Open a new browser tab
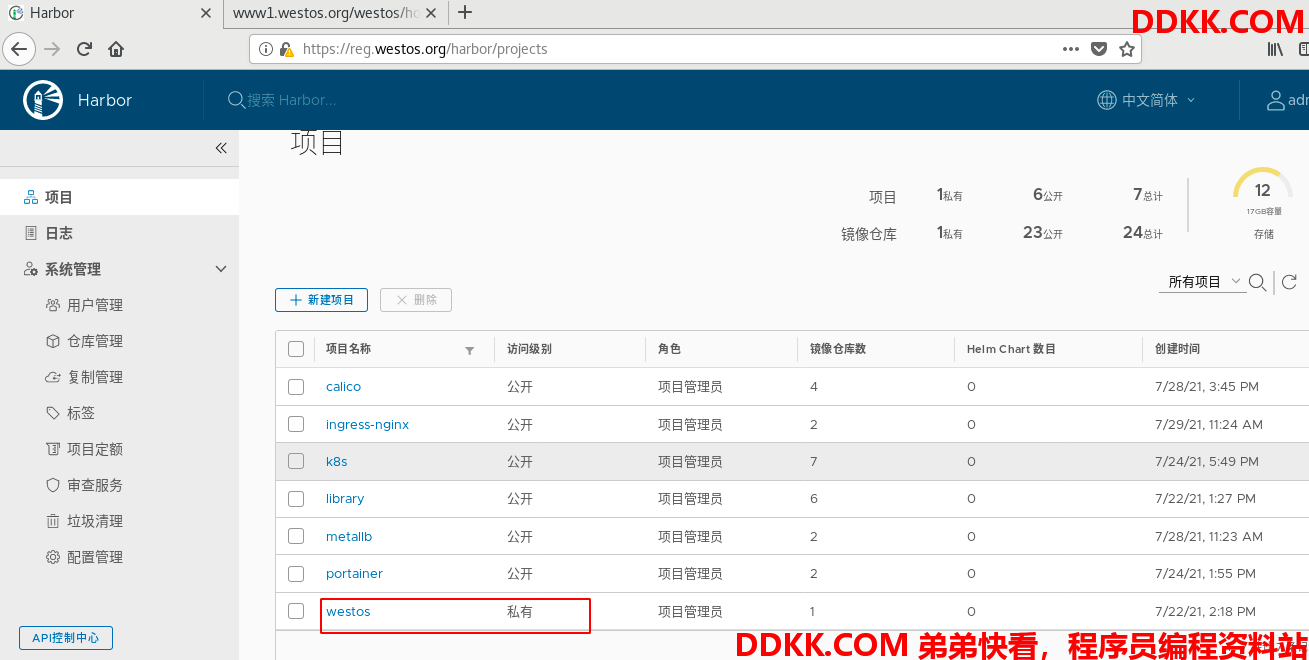 [465, 13]
